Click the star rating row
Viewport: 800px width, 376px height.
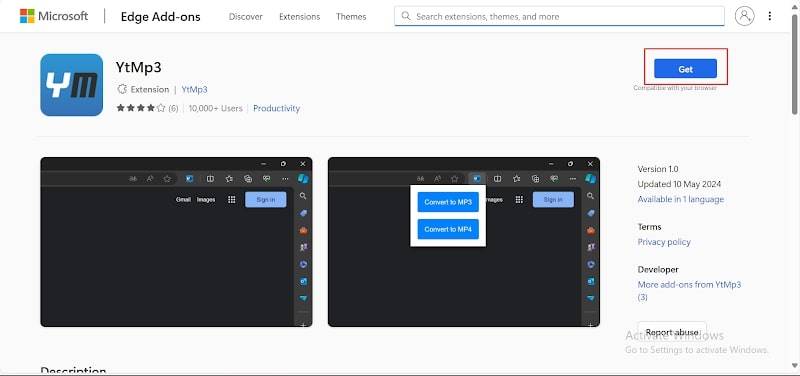tap(141, 108)
